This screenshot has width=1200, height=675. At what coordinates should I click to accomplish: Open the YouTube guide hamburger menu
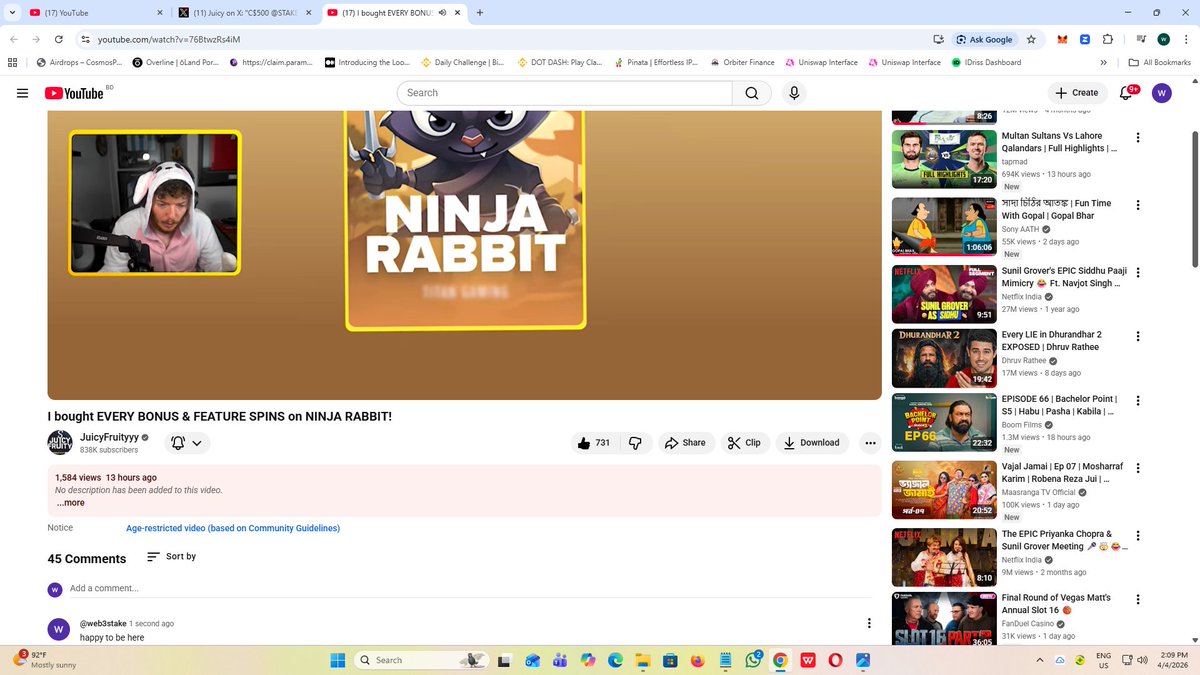tap(22, 93)
